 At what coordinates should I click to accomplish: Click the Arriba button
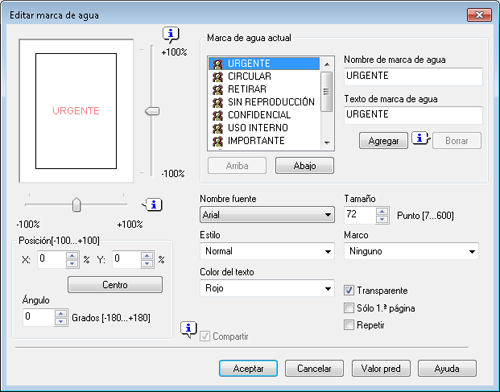pos(237,166)
